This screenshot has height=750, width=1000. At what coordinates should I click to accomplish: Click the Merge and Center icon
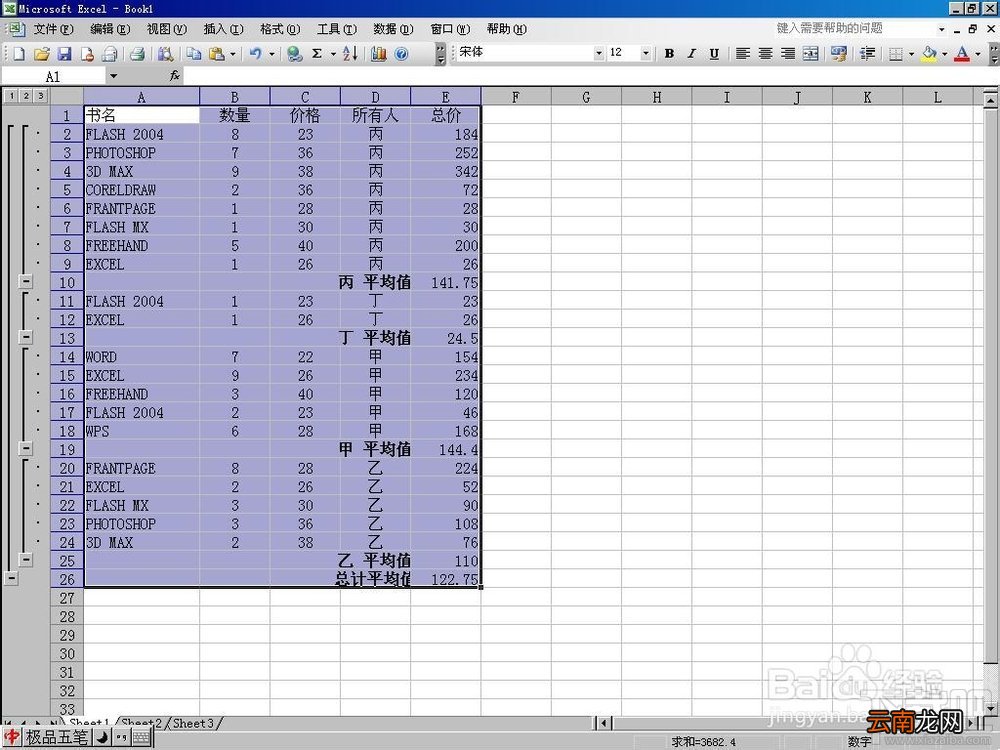[811, 54]
